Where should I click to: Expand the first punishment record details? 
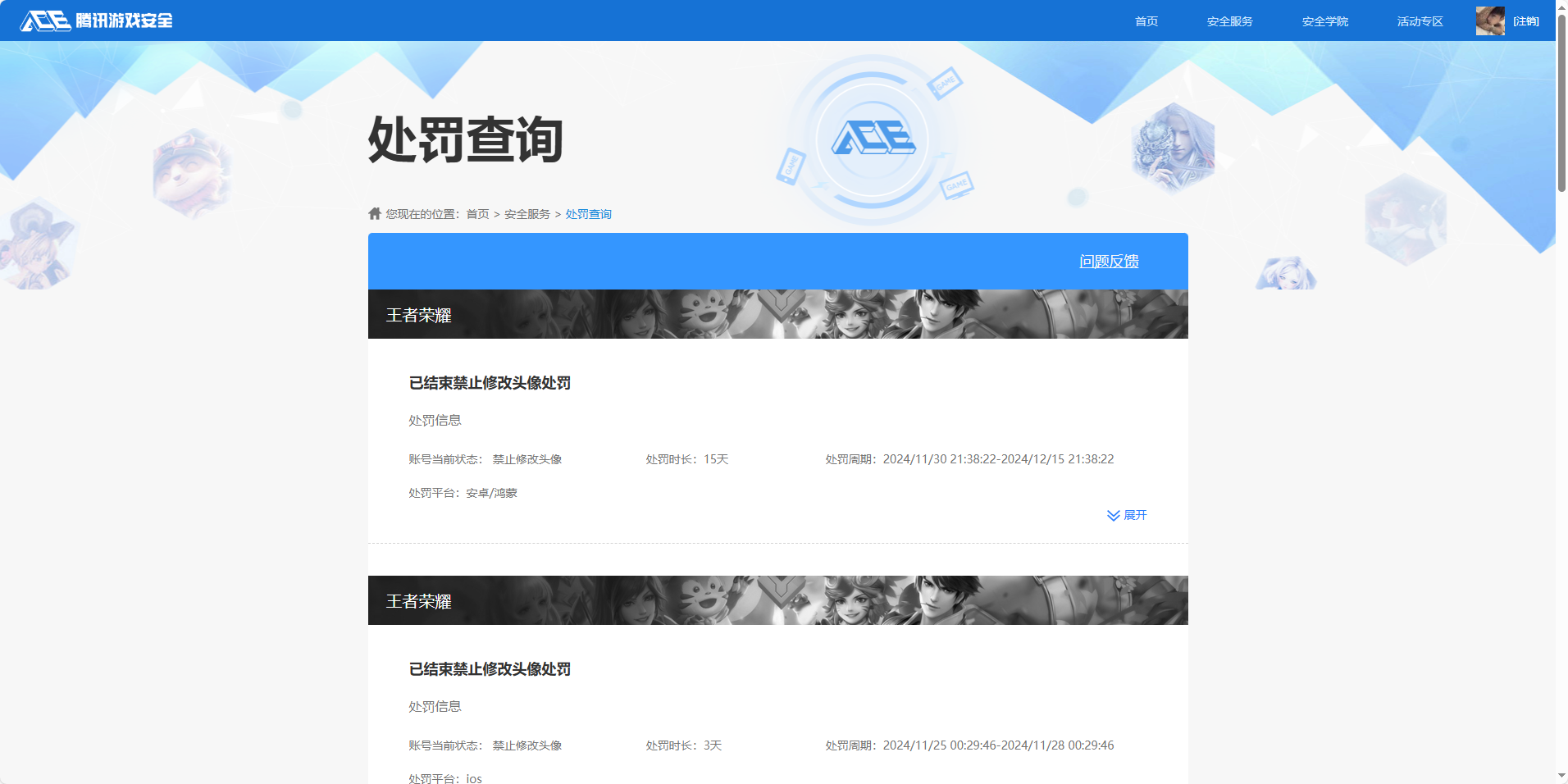point(1135,515)
